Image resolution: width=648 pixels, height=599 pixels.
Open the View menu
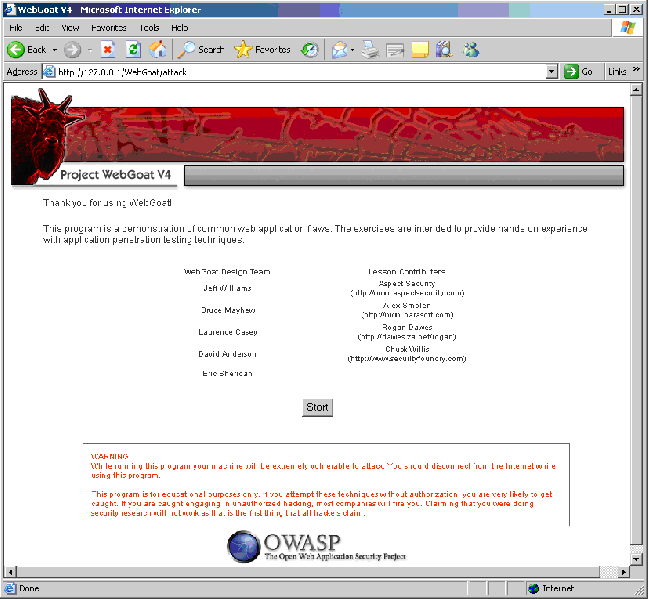(70, 28)
